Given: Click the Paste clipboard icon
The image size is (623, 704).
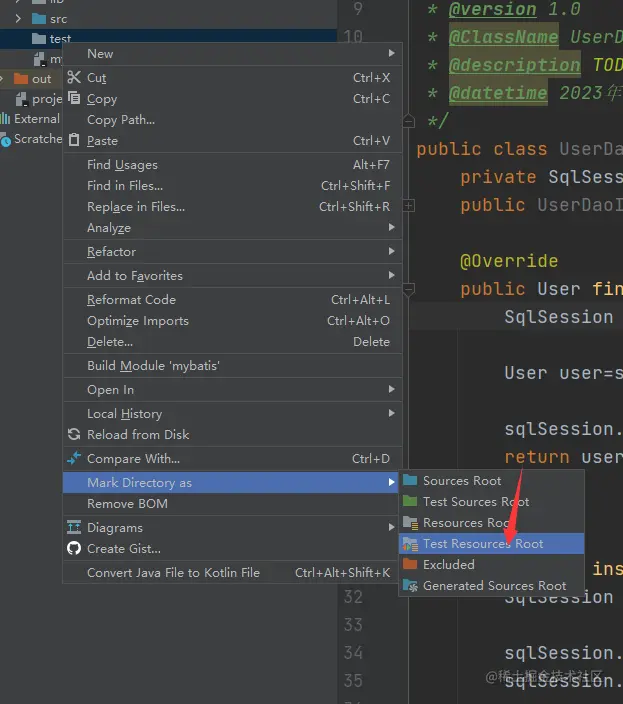Looking at the screenshot, I should [x=74, y=141].
